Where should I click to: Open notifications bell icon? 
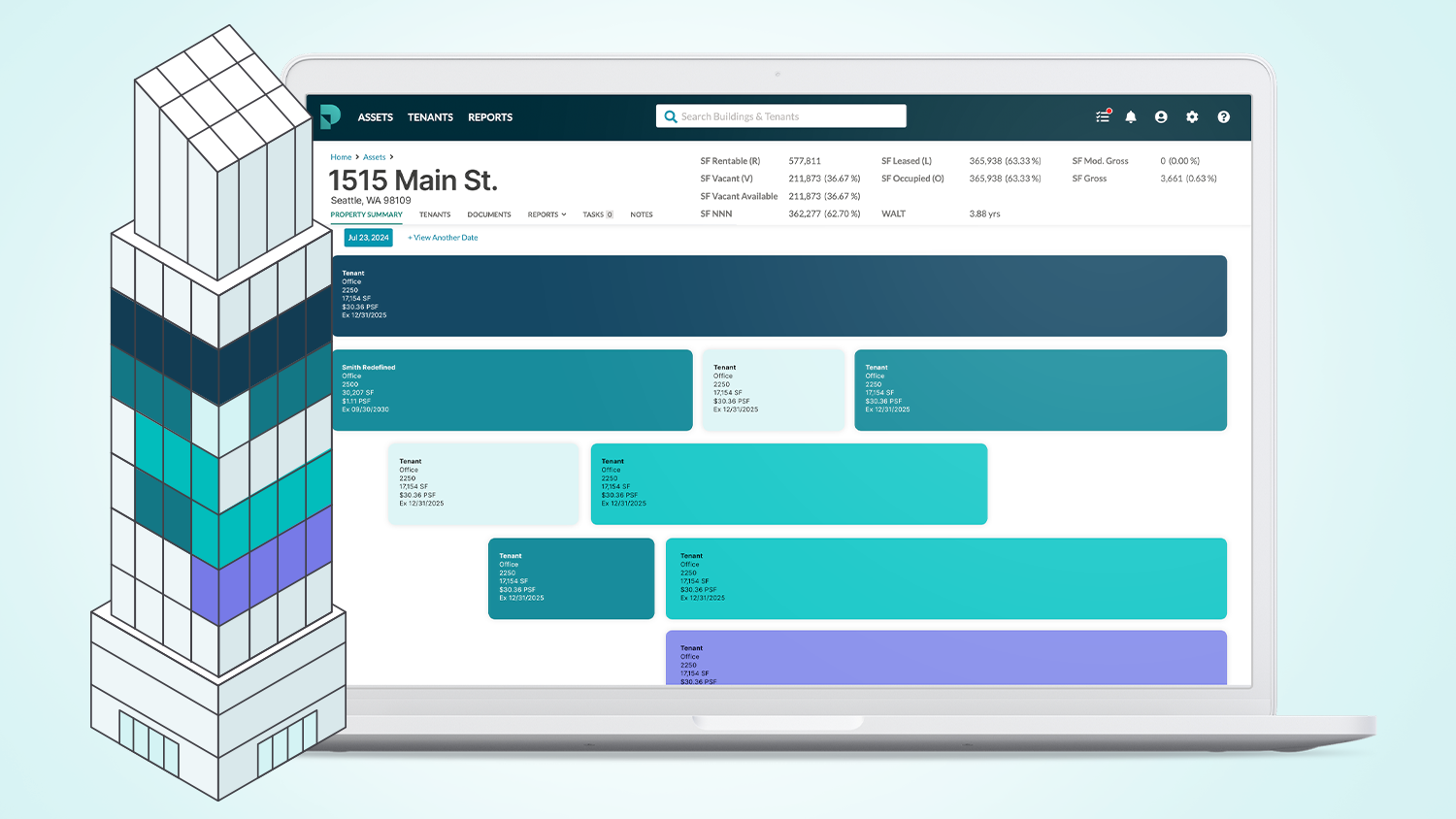[x=1131, y=117]
